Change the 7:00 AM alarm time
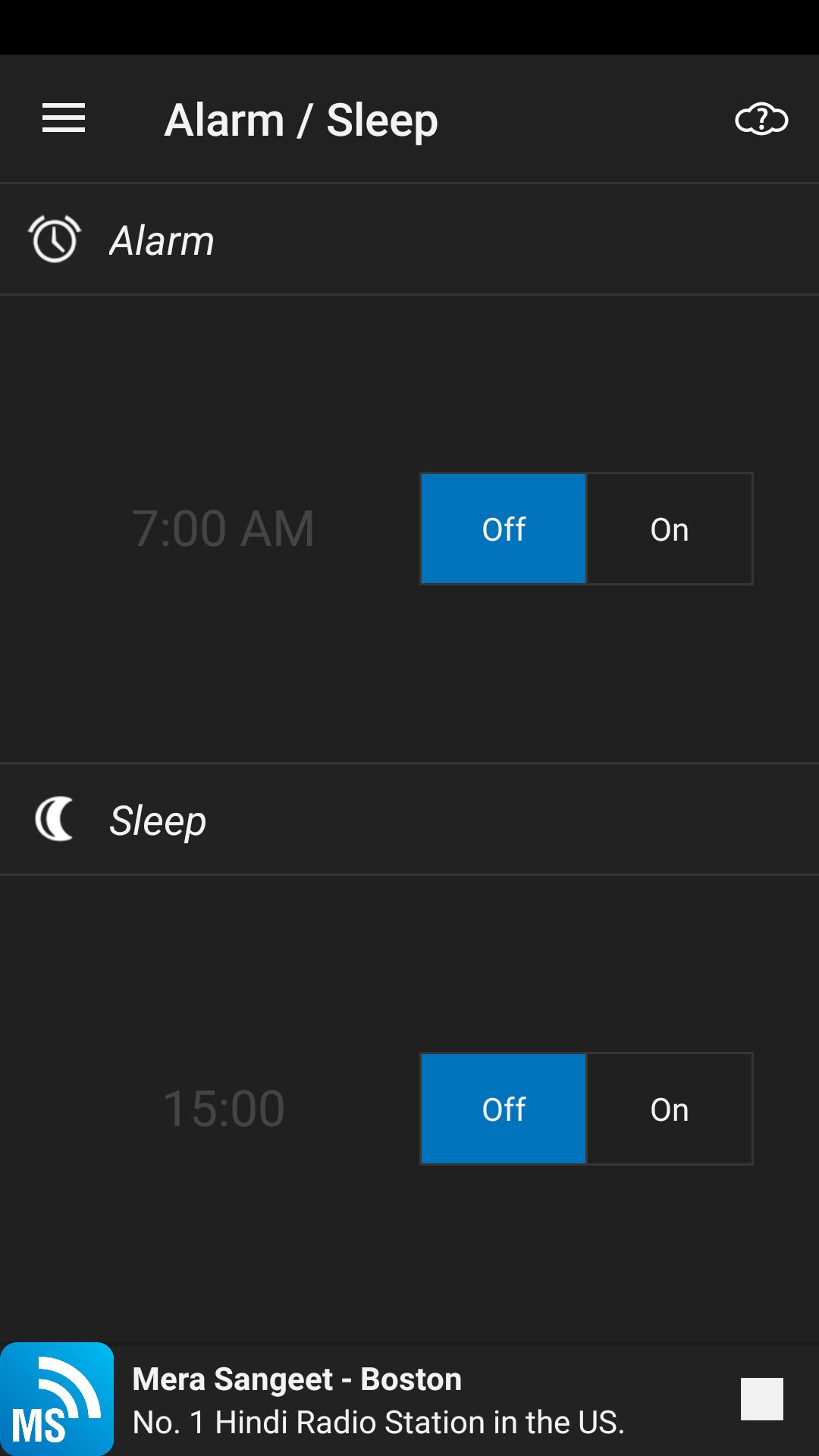The width and height of the screenshot is (819, 1456). (x=223, y=528)
